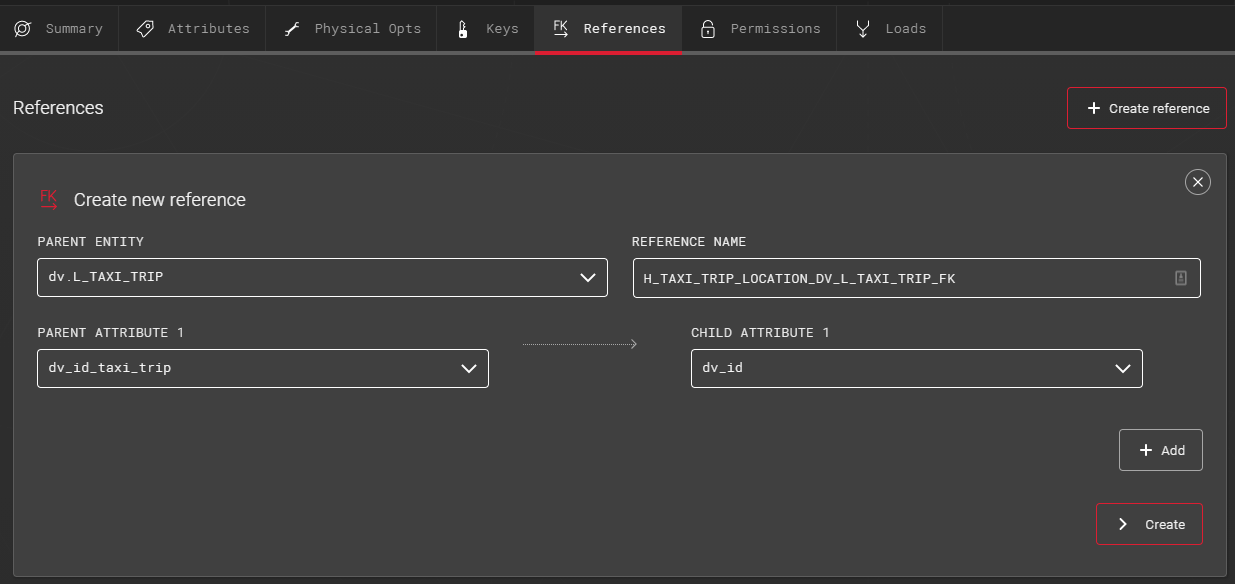Click the fork icon for Loads

(x=863, y=29)
